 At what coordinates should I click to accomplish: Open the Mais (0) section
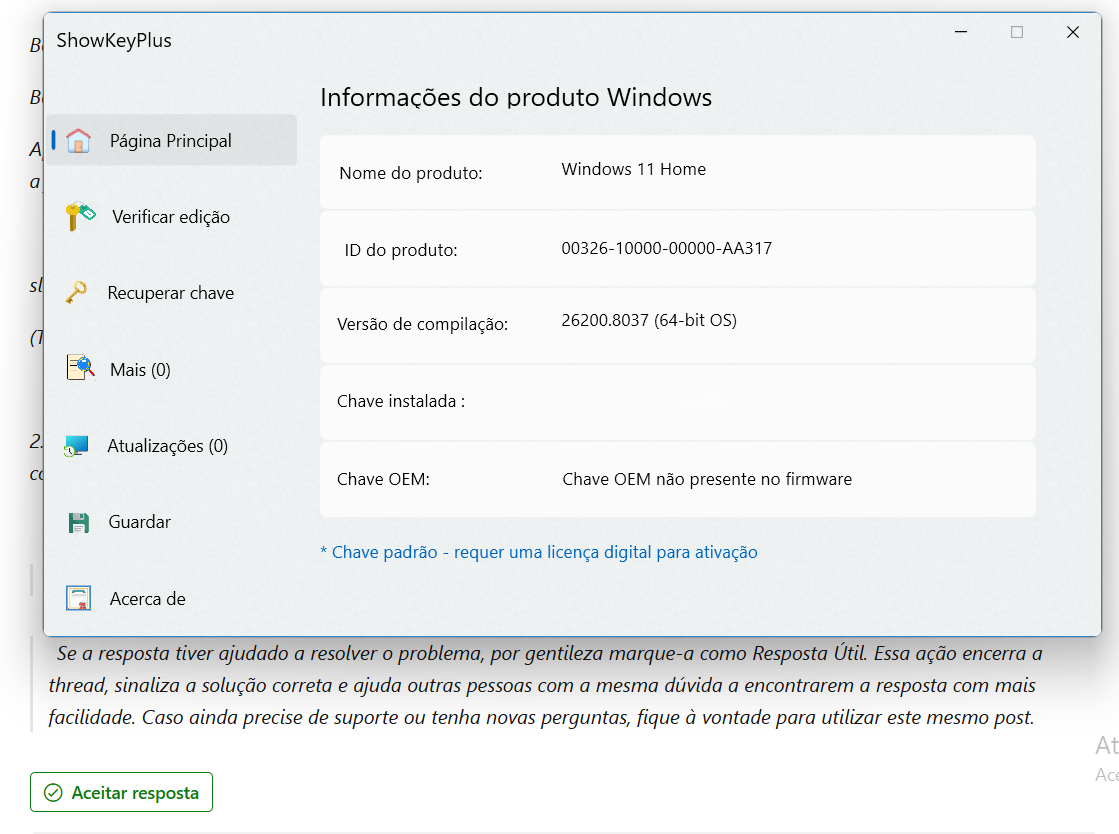click(172, 370)
